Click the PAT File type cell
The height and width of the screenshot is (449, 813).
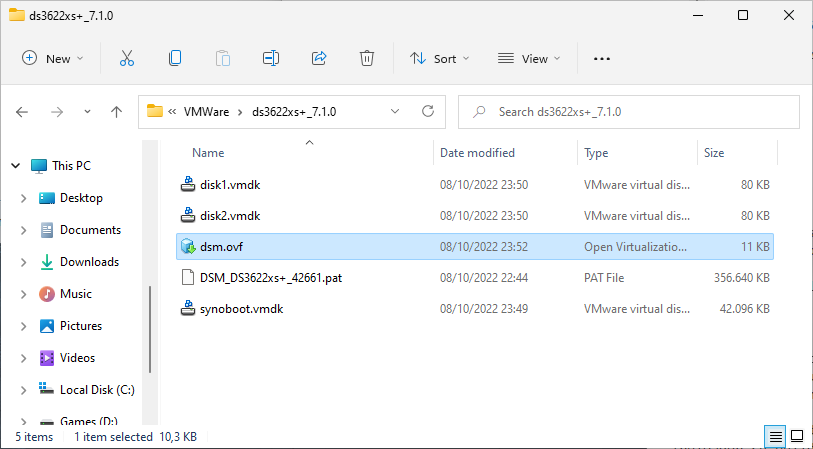point(604,278)
